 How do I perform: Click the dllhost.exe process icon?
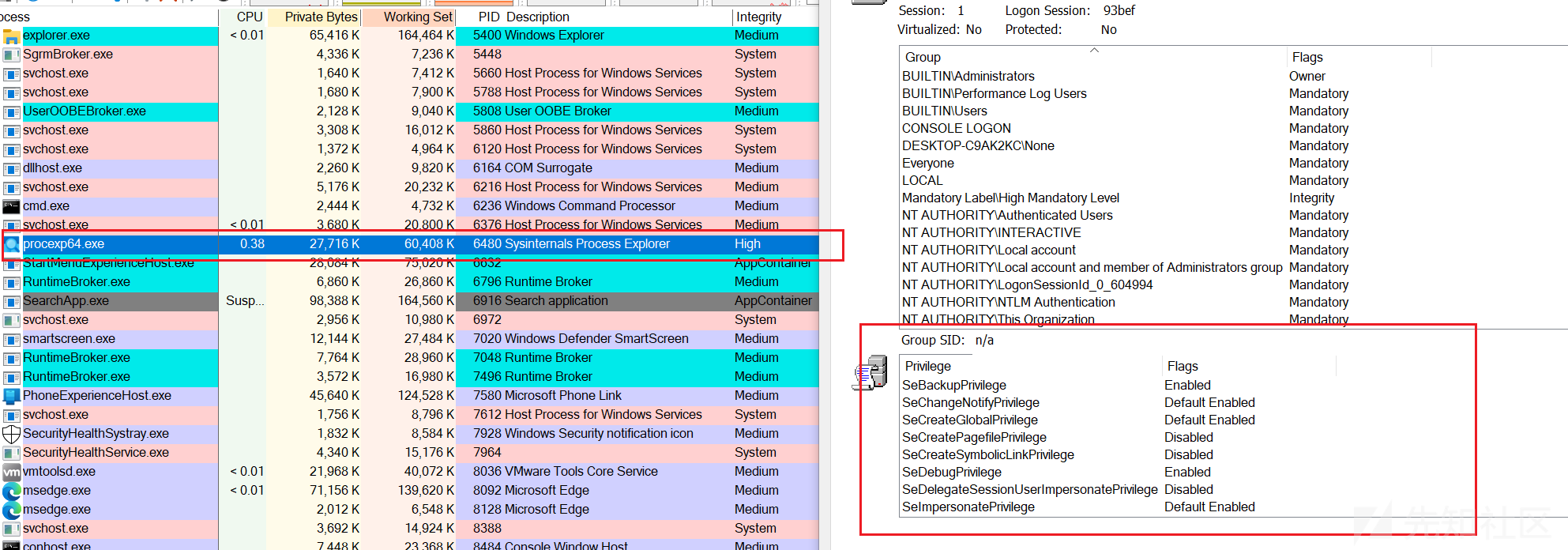click(x=11, y=169)
